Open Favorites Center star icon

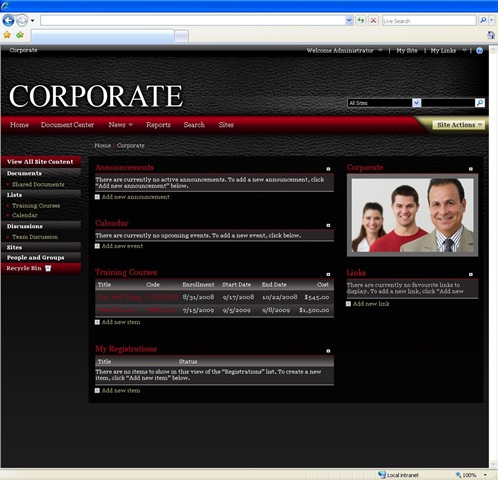[7, 35]
